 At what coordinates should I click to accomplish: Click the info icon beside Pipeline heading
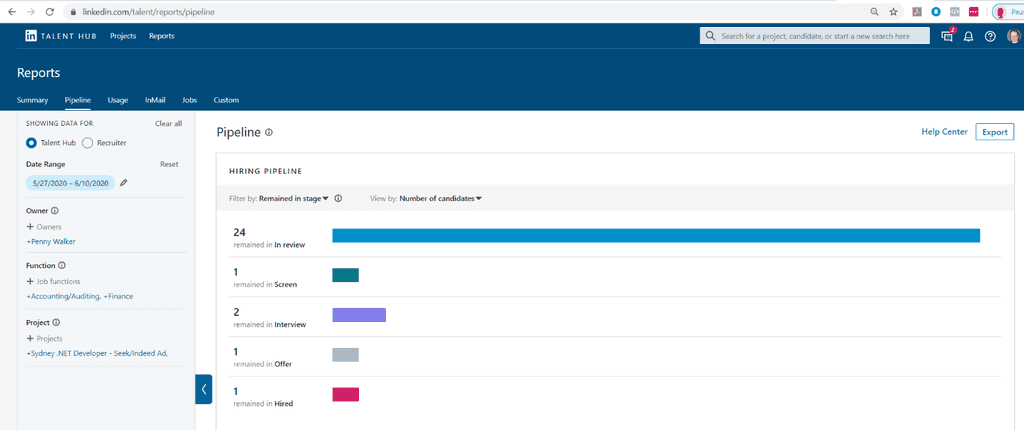tap(269, 132)
